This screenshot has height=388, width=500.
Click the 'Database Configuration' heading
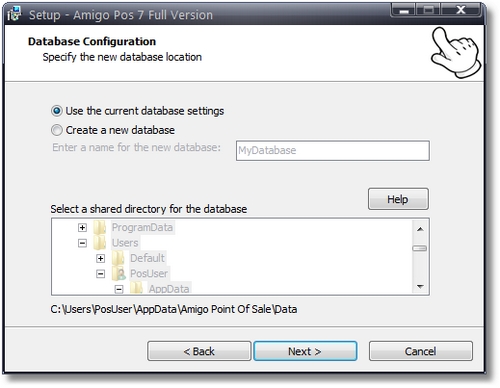[92, 41]
